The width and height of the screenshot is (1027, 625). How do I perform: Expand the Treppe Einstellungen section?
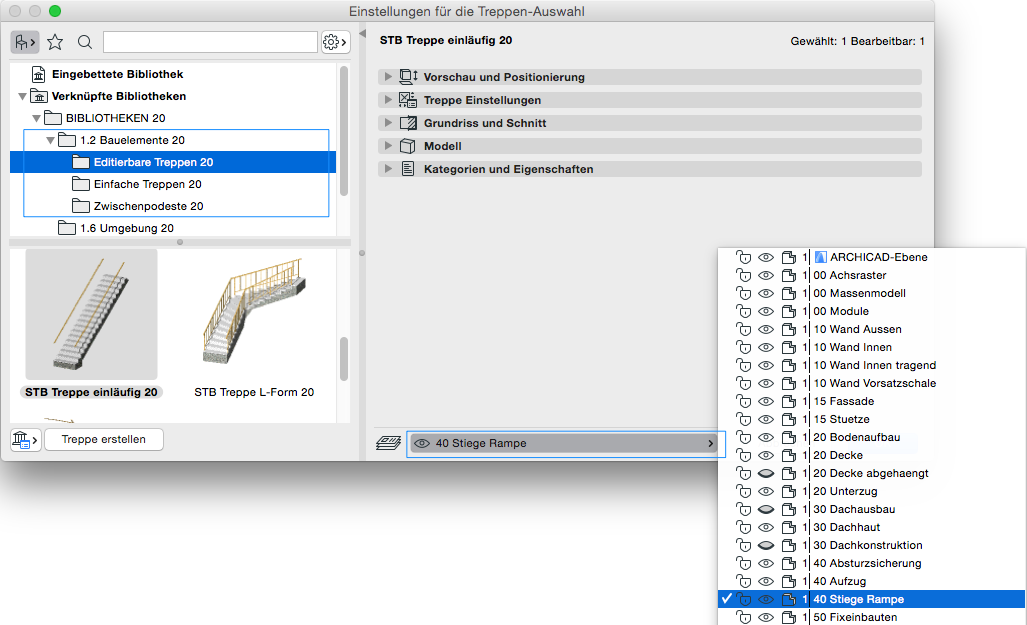coord(388,100)
